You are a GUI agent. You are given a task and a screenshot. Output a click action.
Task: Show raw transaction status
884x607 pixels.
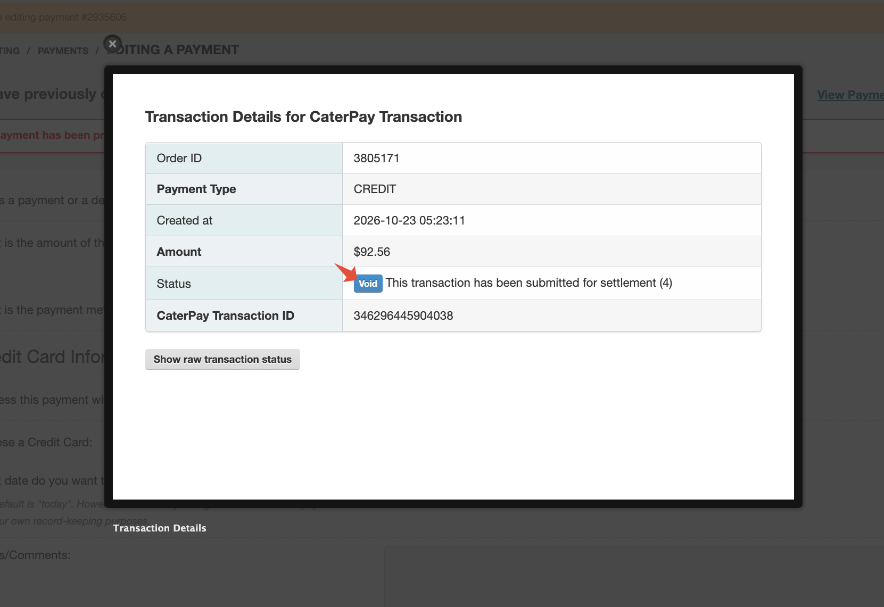point(223,360)
